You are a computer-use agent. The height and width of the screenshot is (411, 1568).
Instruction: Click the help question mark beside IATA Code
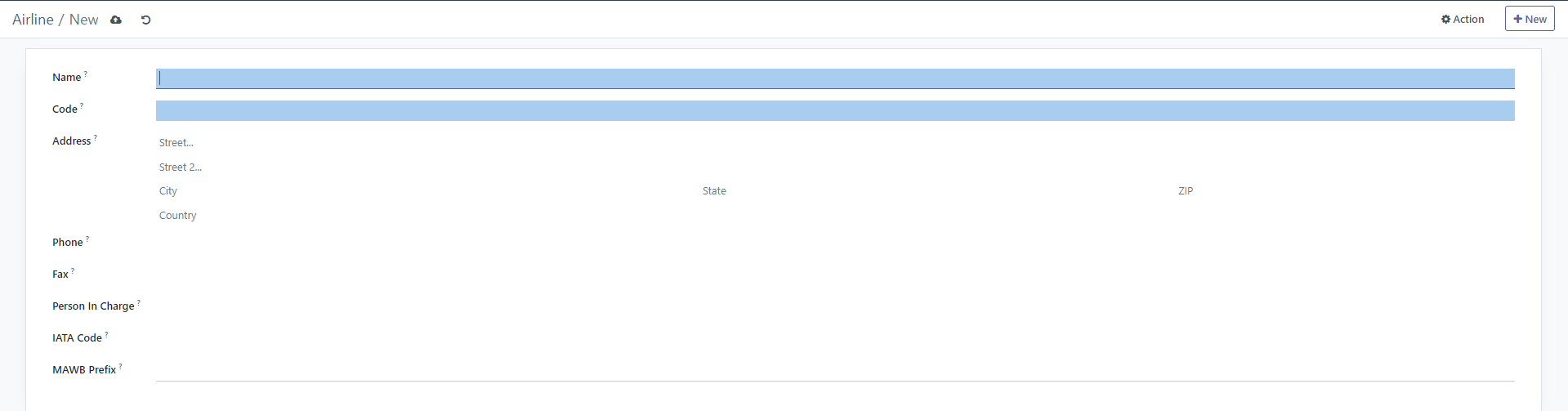(x=106, y=334)
